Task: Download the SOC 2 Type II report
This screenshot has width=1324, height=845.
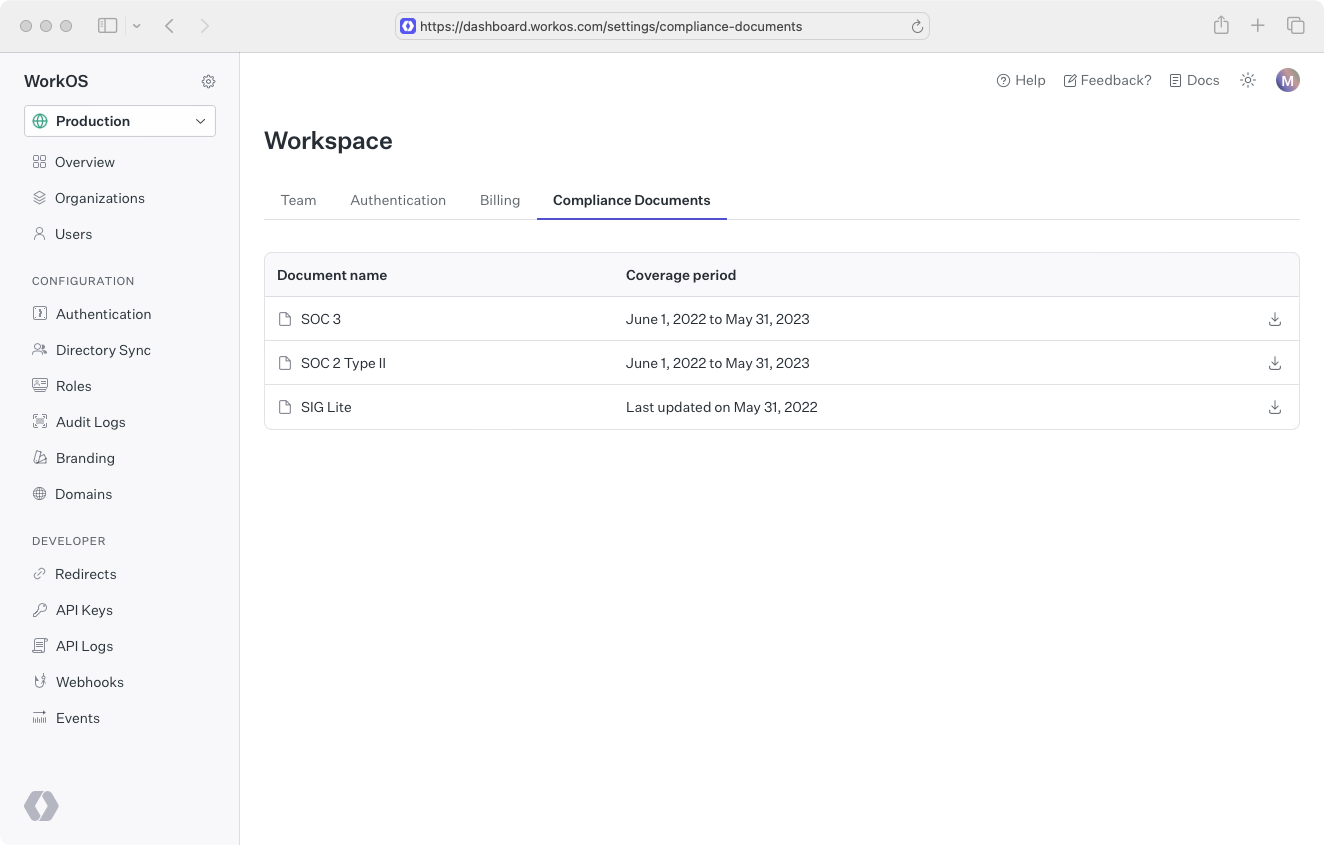Action: 1275,363
